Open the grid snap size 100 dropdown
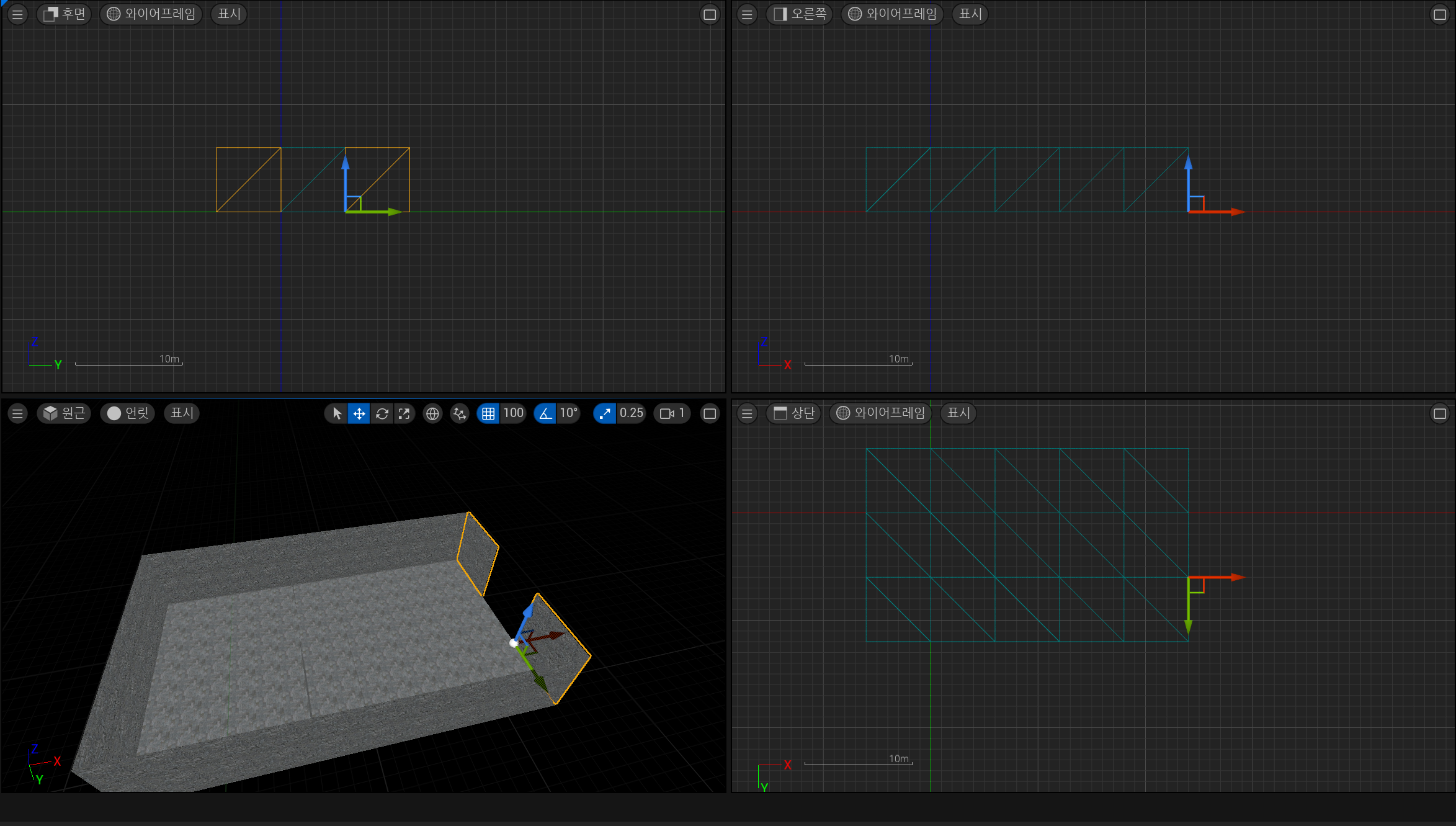This screenshot has width=1456, height=826. coord(513,413)
